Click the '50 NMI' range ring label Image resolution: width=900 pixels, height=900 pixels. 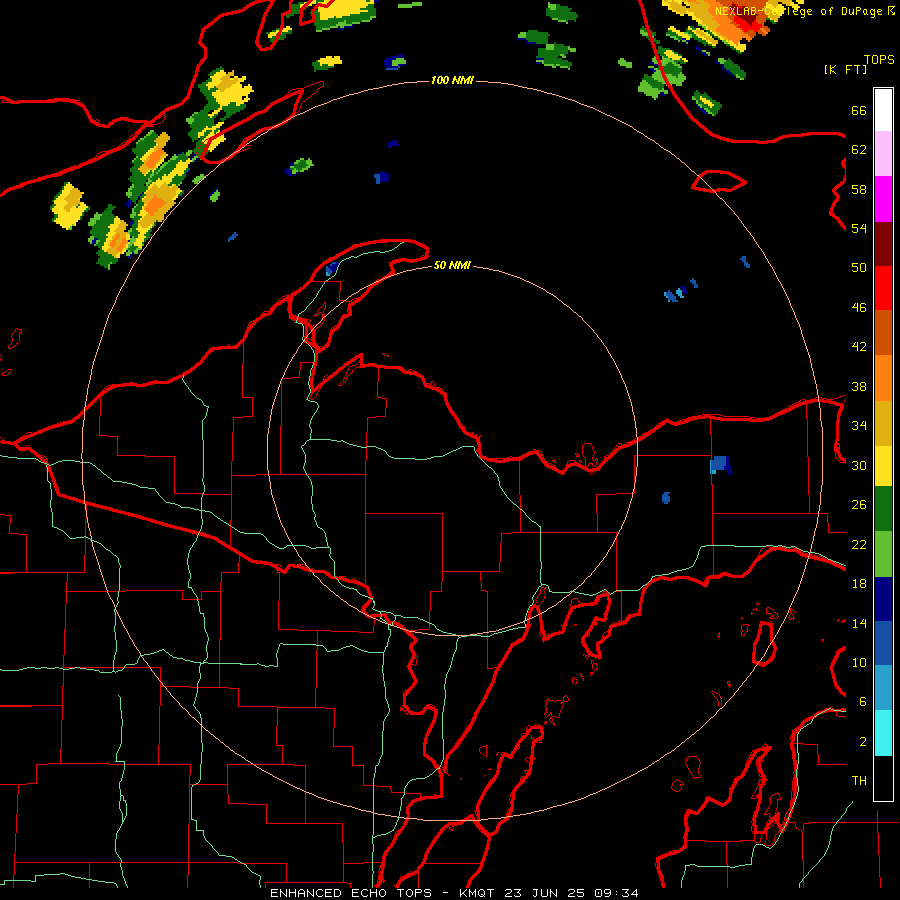(452, 265)
